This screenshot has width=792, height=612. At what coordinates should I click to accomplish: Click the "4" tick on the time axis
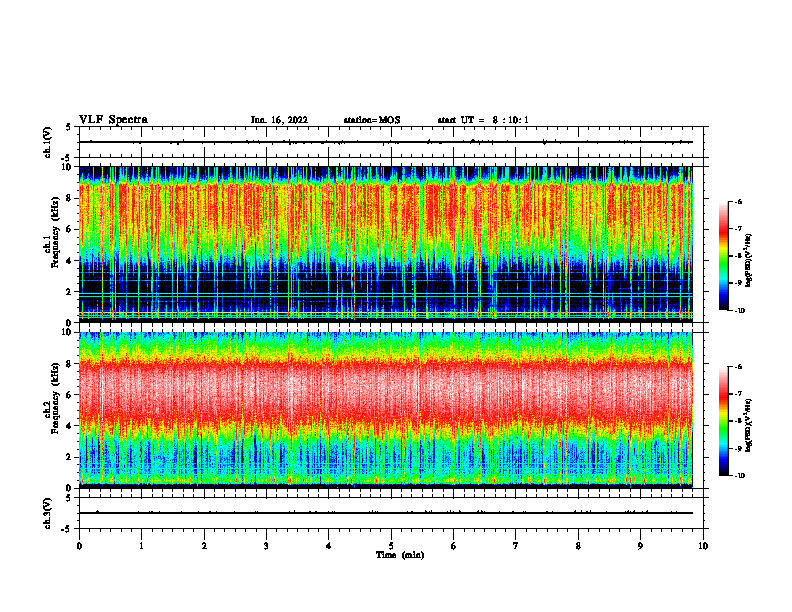329,546
